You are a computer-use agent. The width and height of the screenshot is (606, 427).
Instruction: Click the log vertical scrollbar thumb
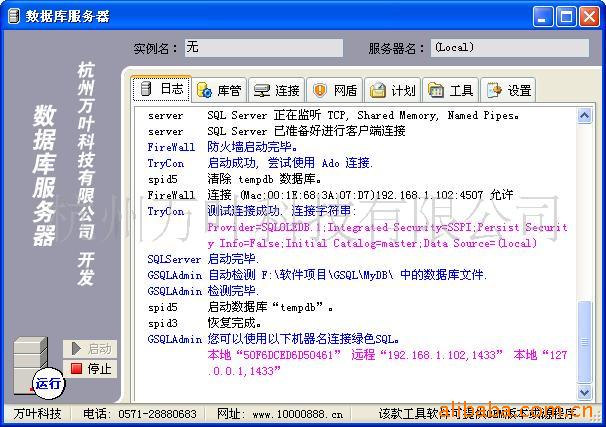click(x=584, y=342)
